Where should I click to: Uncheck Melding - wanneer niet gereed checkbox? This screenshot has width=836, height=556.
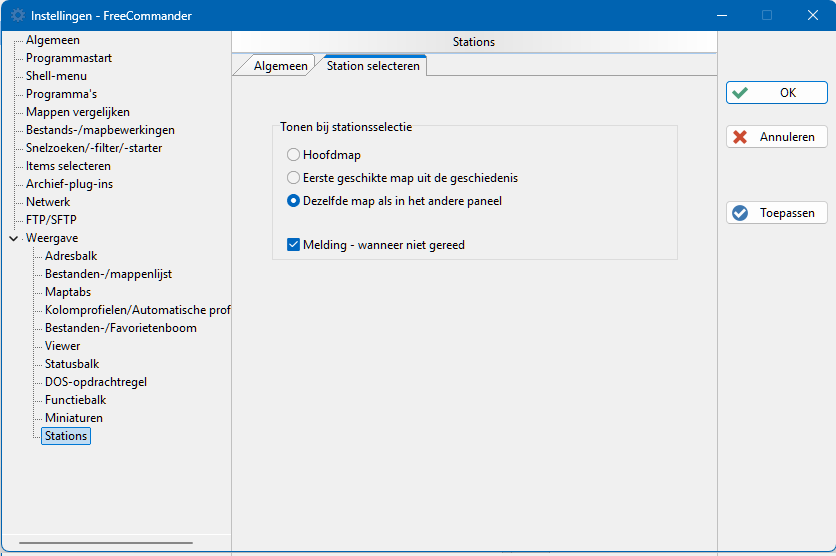point(293,245)
